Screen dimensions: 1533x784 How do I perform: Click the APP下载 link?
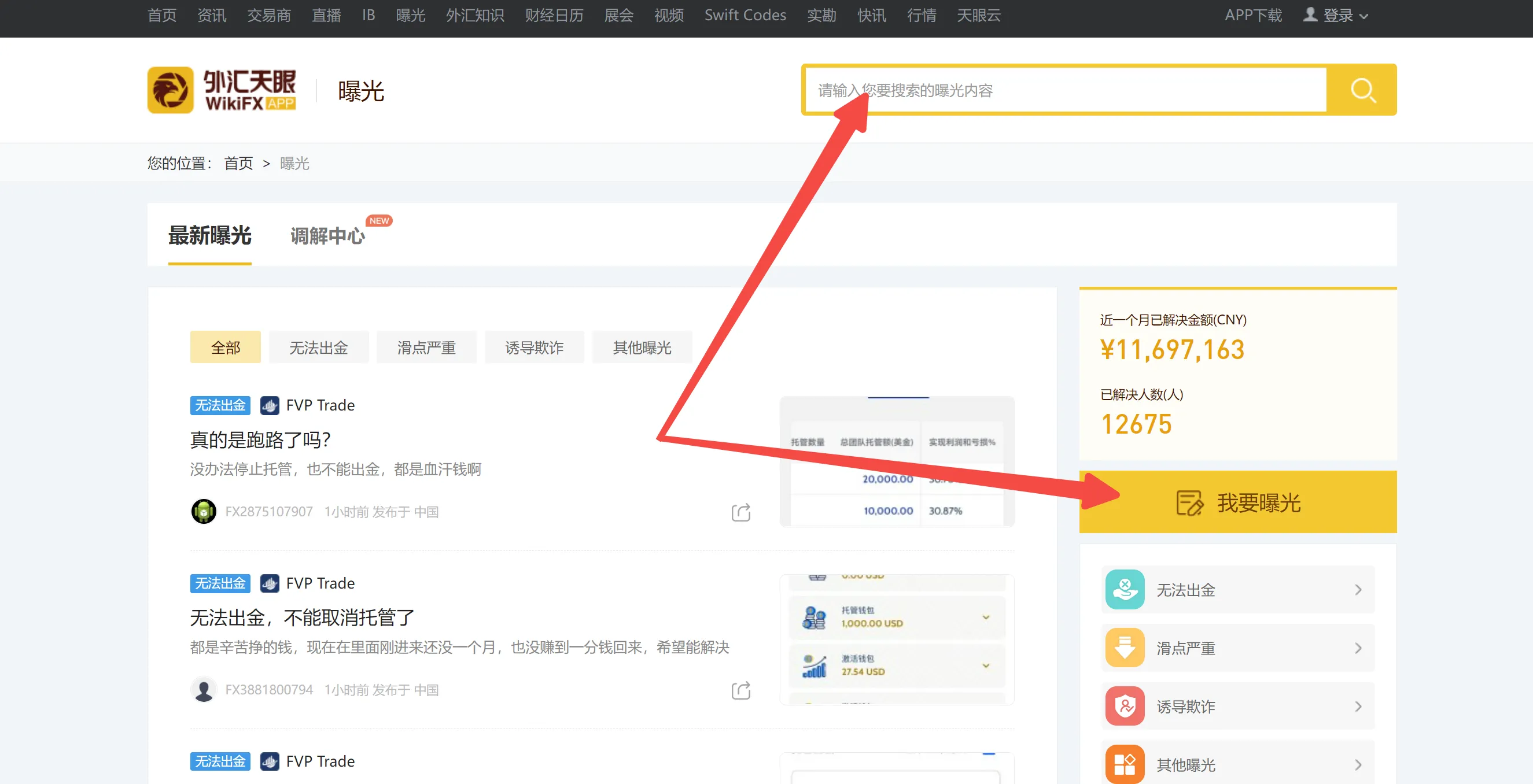click(1253, 15)
